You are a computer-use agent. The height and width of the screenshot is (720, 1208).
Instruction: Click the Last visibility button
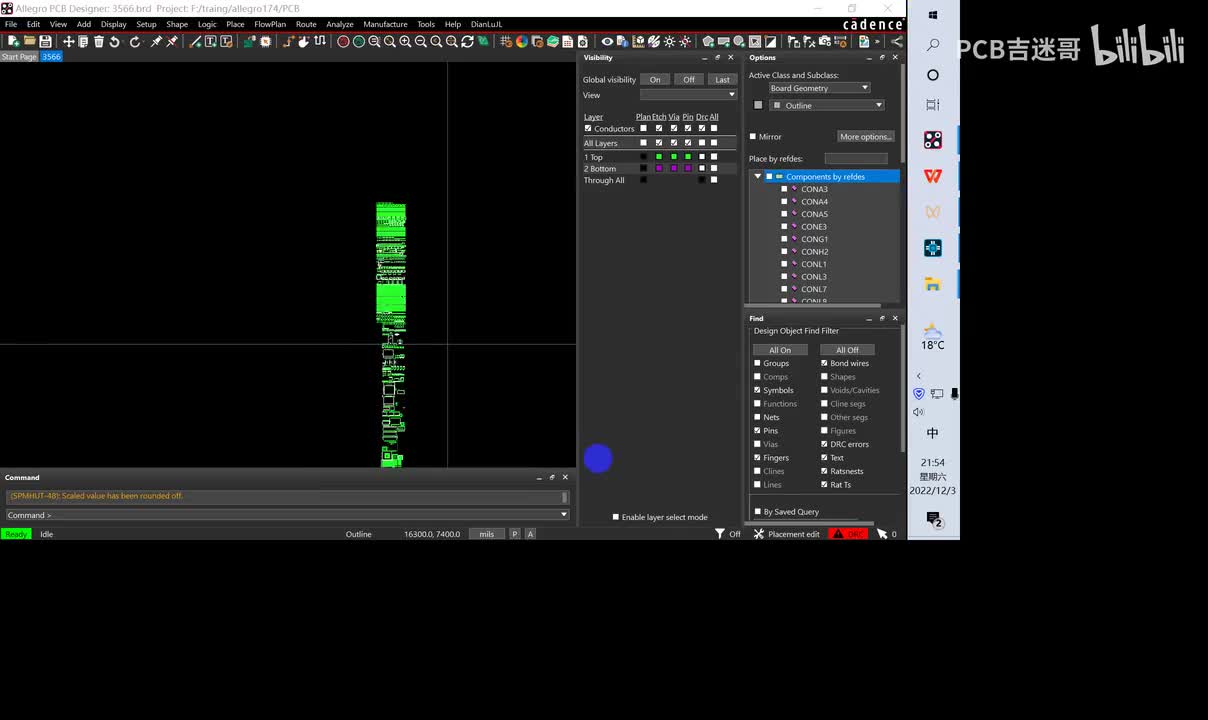pos(722,79)
